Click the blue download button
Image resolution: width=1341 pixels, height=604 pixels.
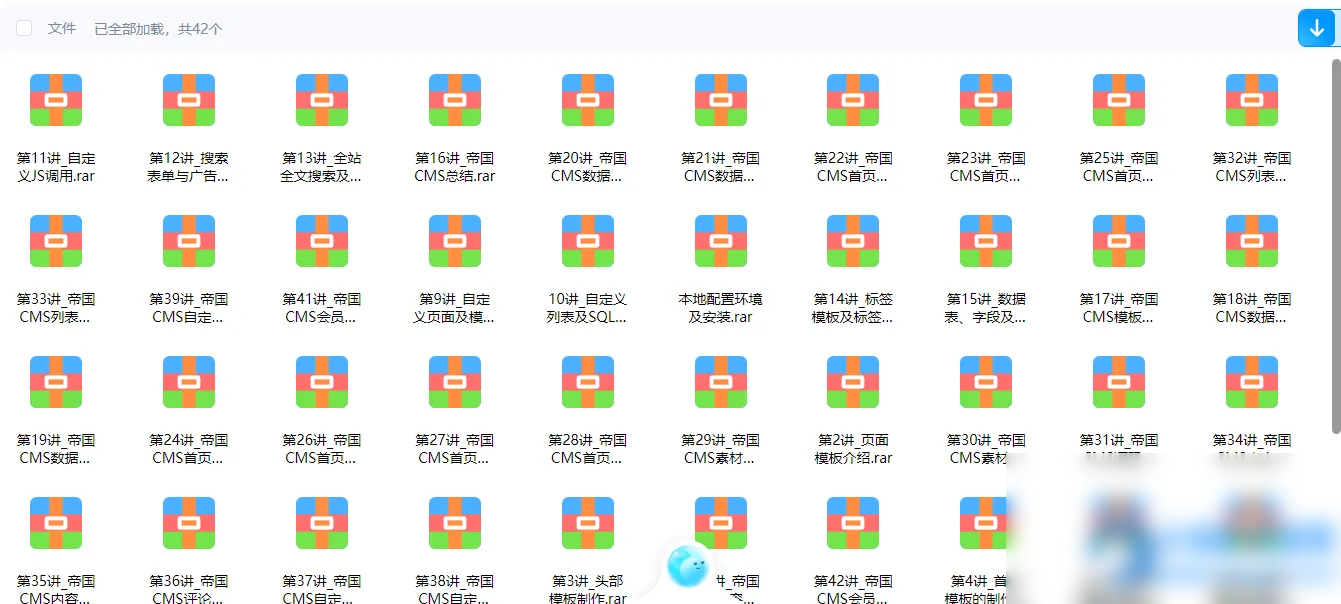pyautogui.click(x=1317, y=28)
